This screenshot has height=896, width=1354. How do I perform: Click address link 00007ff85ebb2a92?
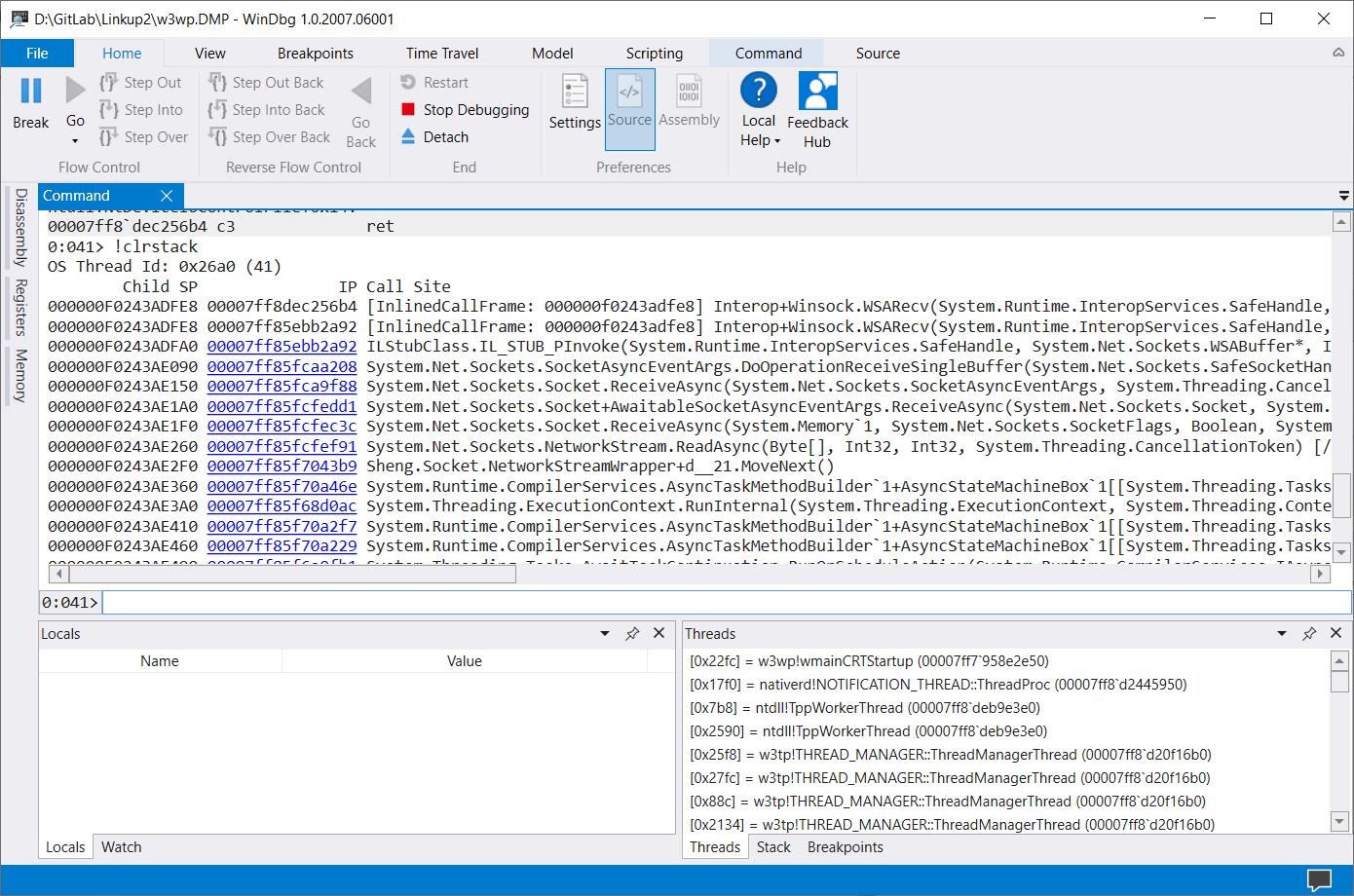click(x=282, y=347)
